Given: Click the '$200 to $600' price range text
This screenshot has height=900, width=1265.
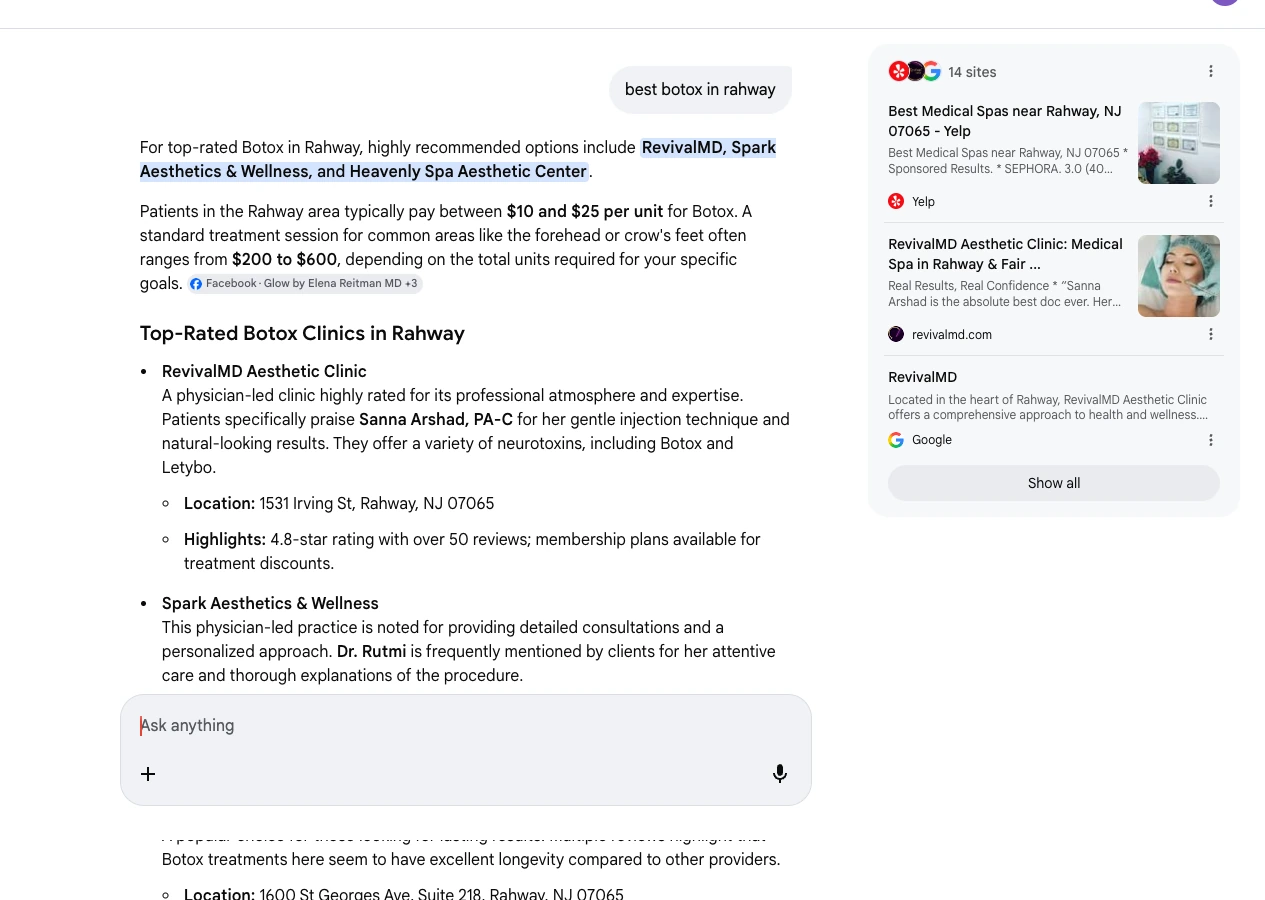Looking at the screenshot, I should (285, 259).
